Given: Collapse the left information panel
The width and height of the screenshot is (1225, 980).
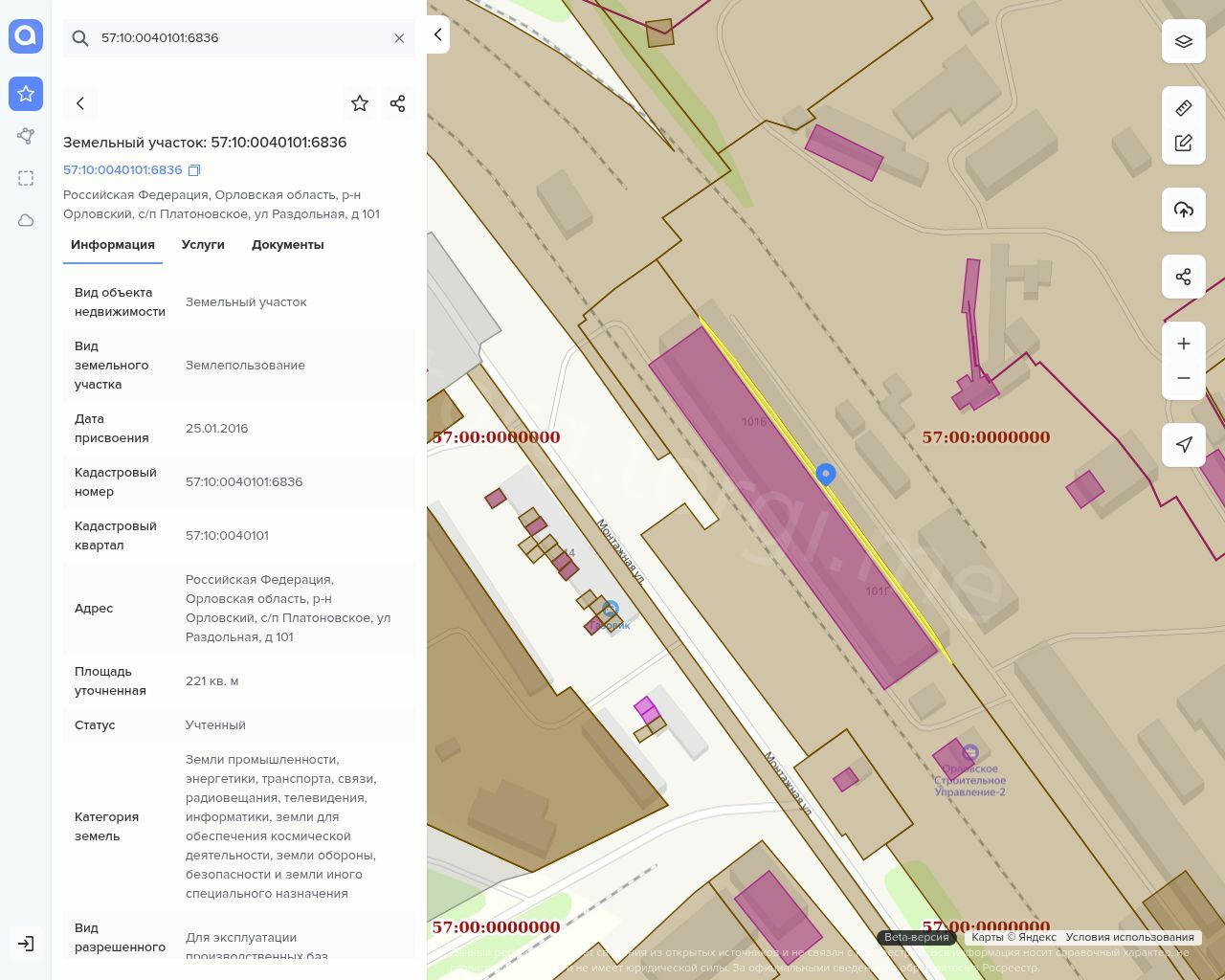Looking at the screenshot, I should tap(437, 34).
